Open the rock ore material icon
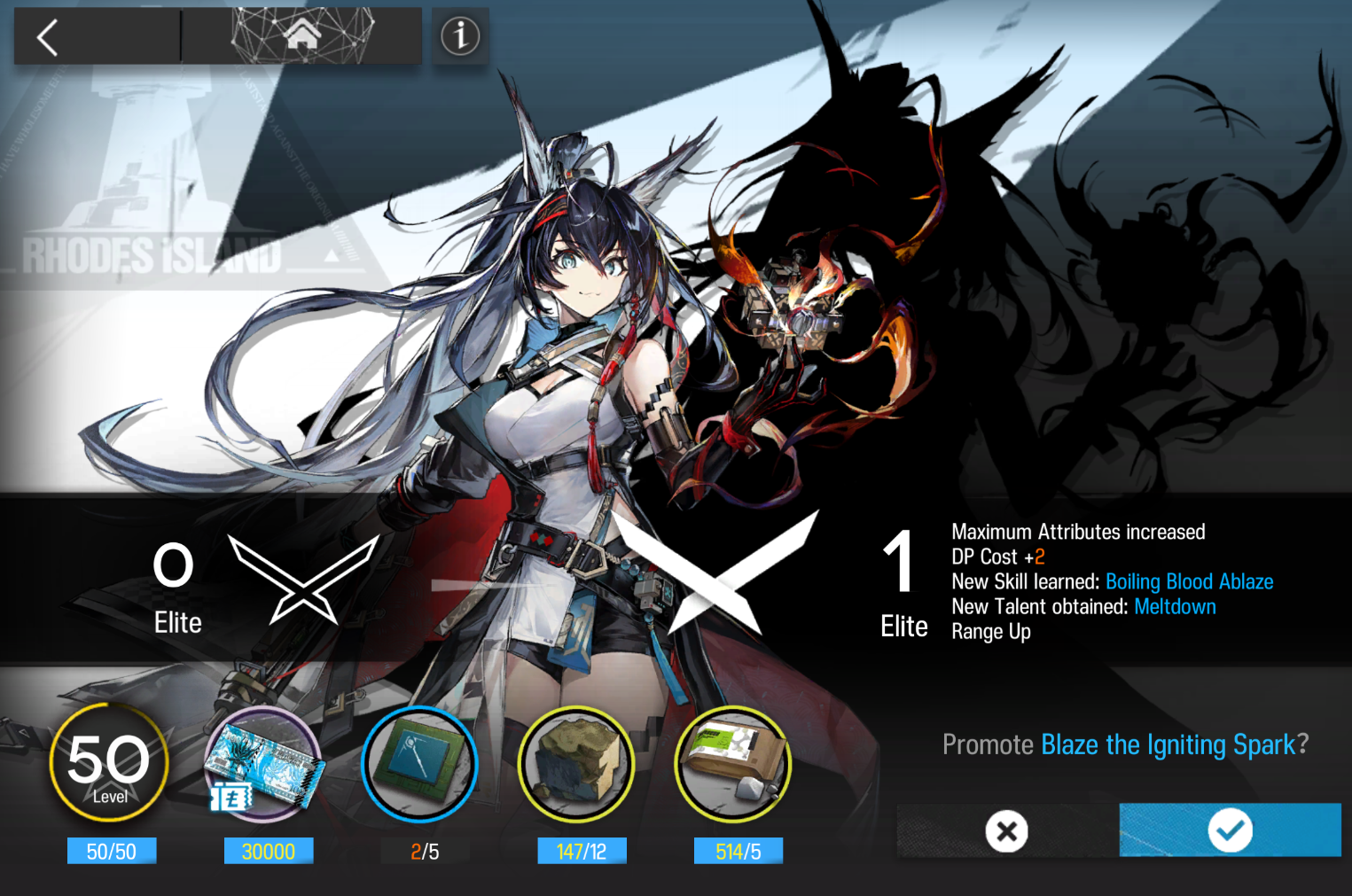The height and width of the screenshot is (896, 1352). pyautogui.click(x=576, y=764)
